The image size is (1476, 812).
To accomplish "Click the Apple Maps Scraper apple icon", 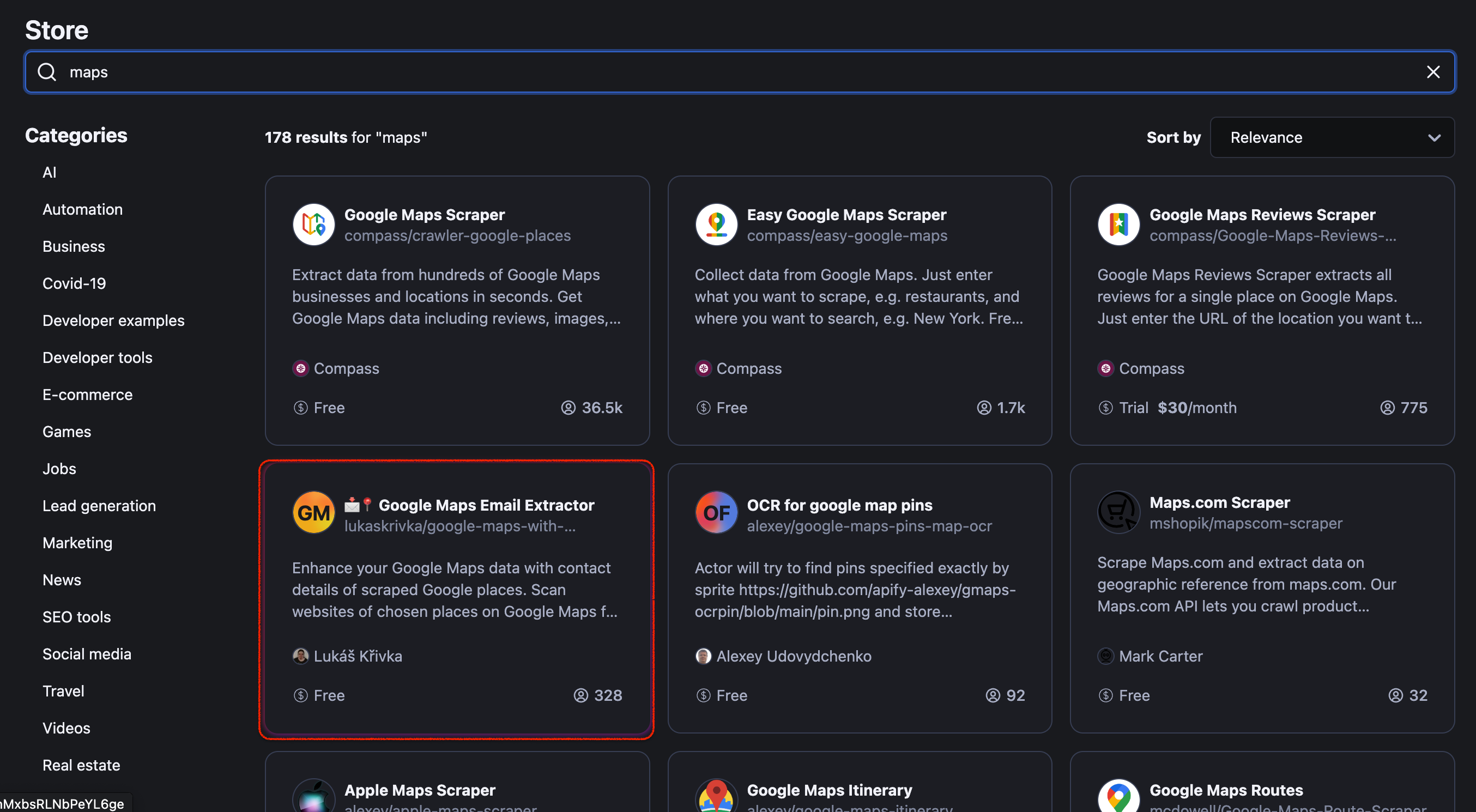I will coord(313,797).
